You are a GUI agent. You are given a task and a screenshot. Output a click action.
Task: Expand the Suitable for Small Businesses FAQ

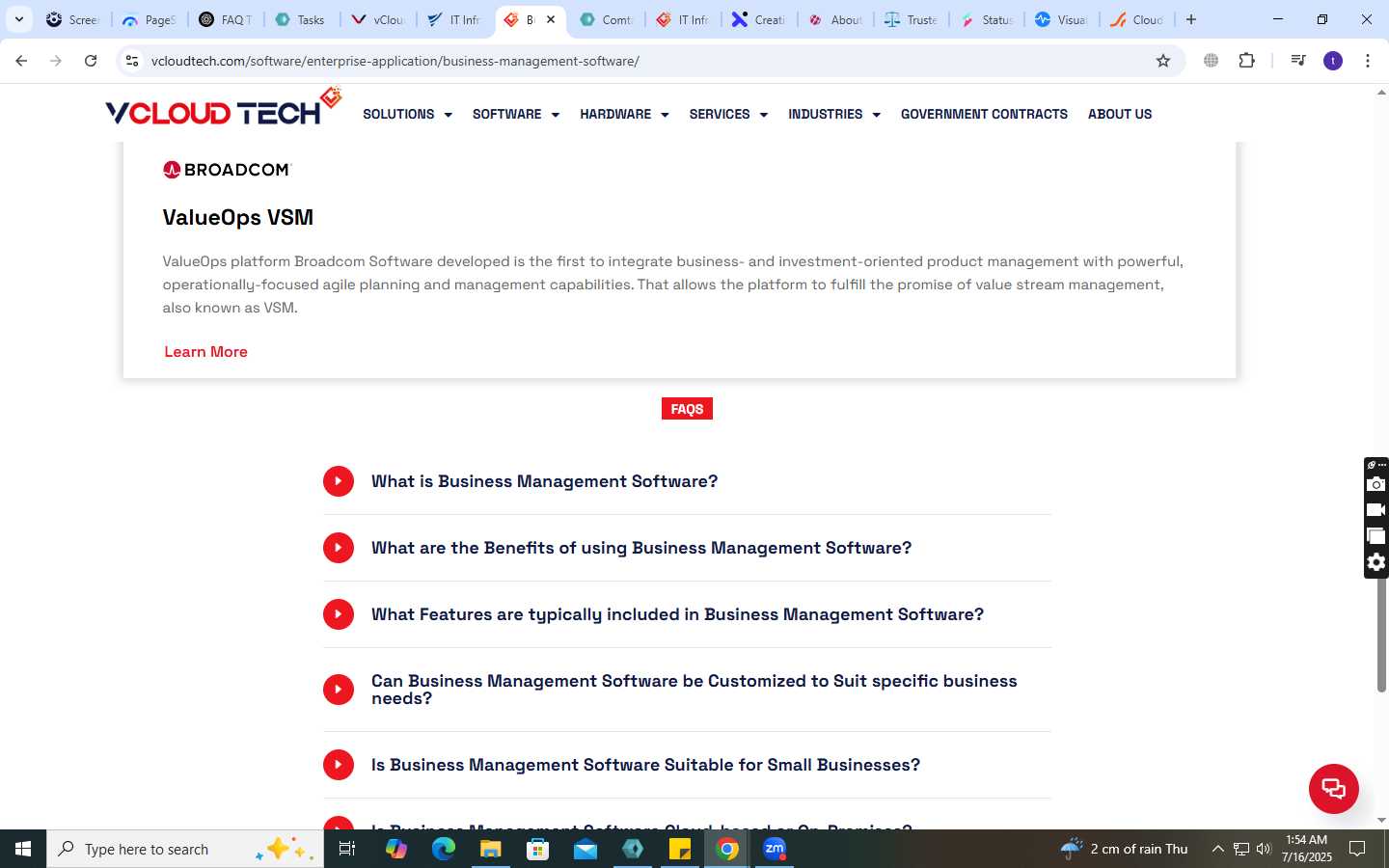(687, 765)
